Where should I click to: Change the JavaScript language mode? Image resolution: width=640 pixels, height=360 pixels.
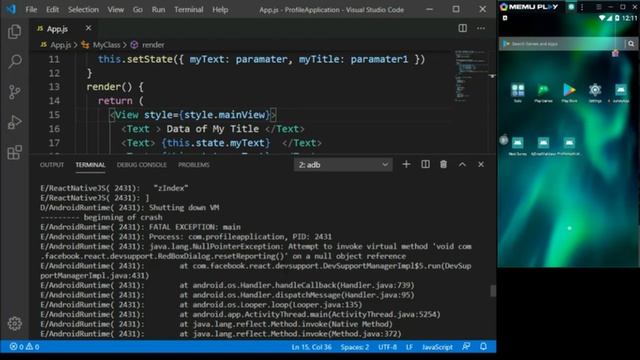pos(437,347)
